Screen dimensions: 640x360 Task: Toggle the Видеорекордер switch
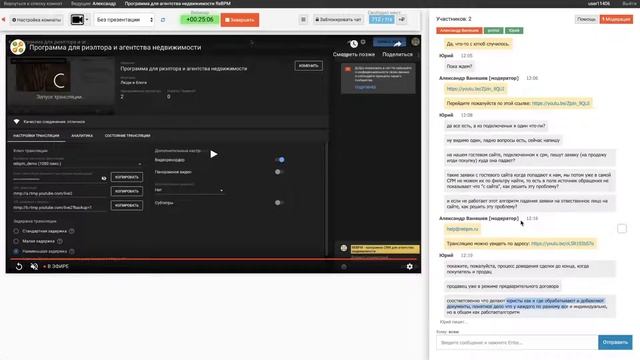[280, 160]
